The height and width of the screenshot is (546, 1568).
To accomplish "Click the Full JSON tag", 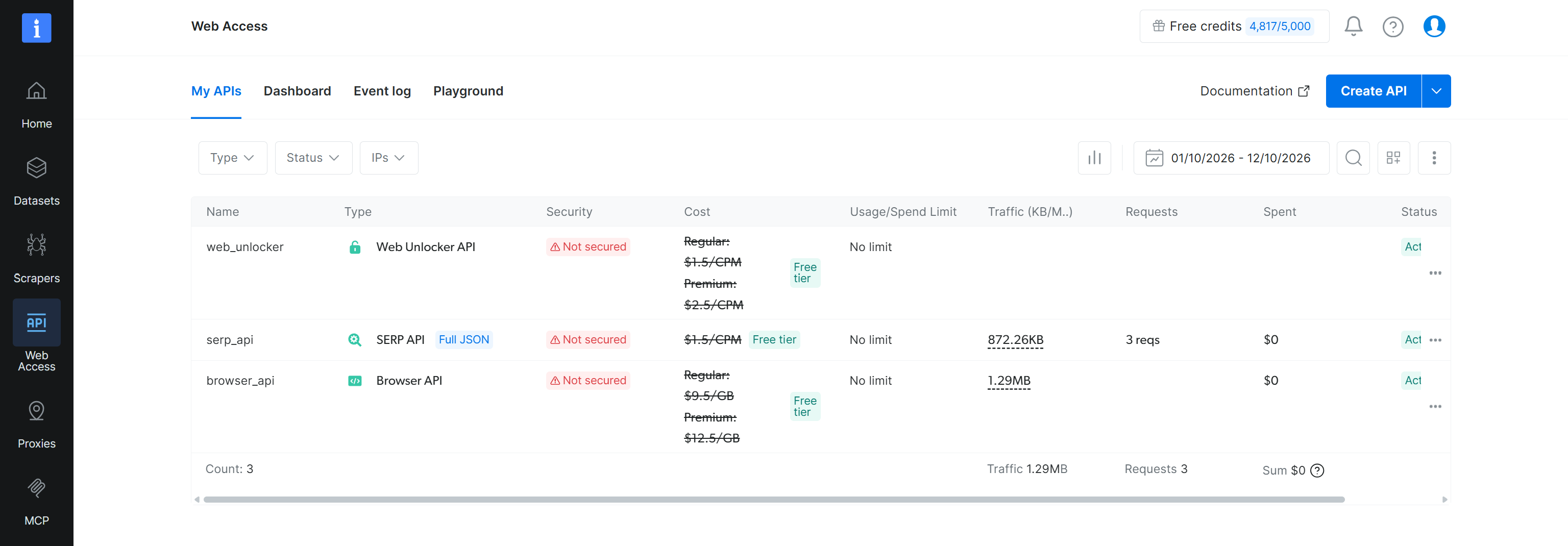I will [464, 340].
